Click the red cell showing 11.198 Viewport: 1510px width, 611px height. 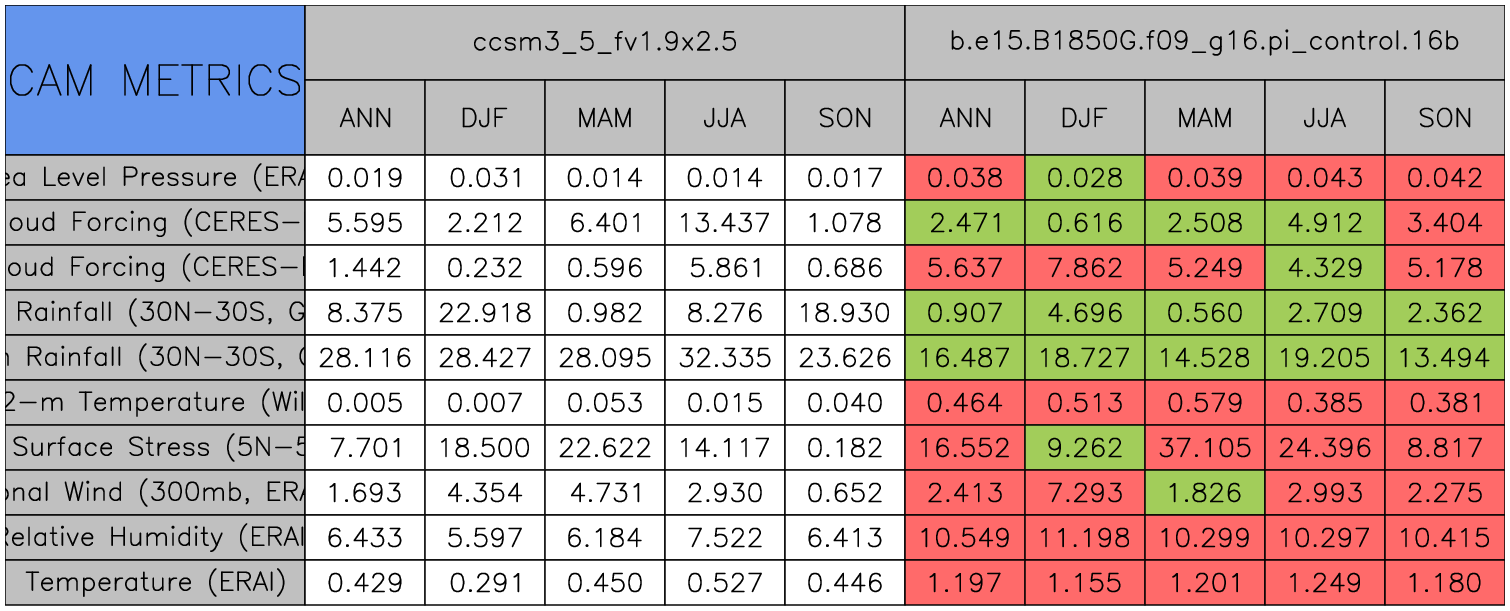click(x=1084, y=537)
